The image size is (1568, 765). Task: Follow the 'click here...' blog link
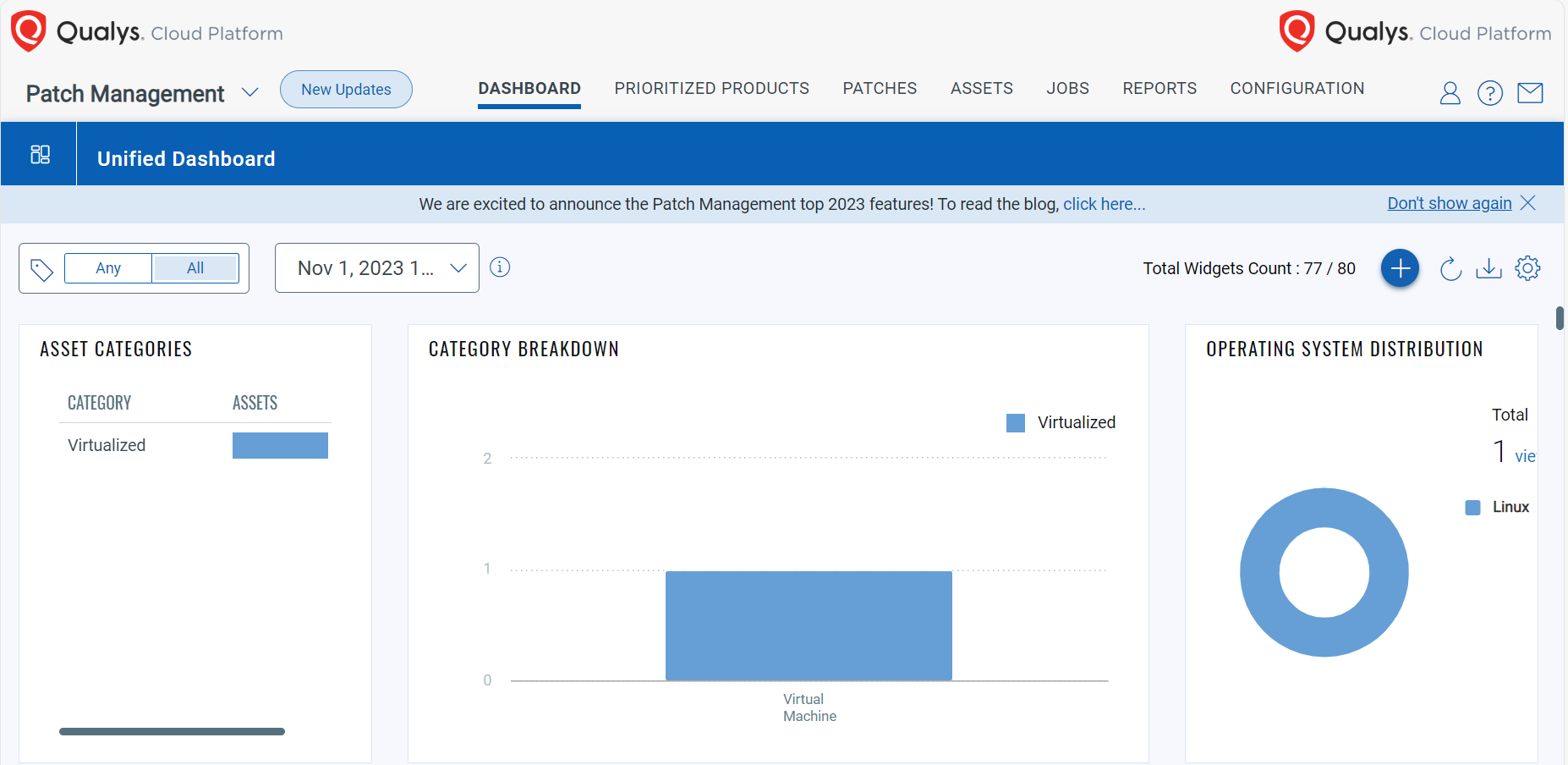tap(1104, 204)
